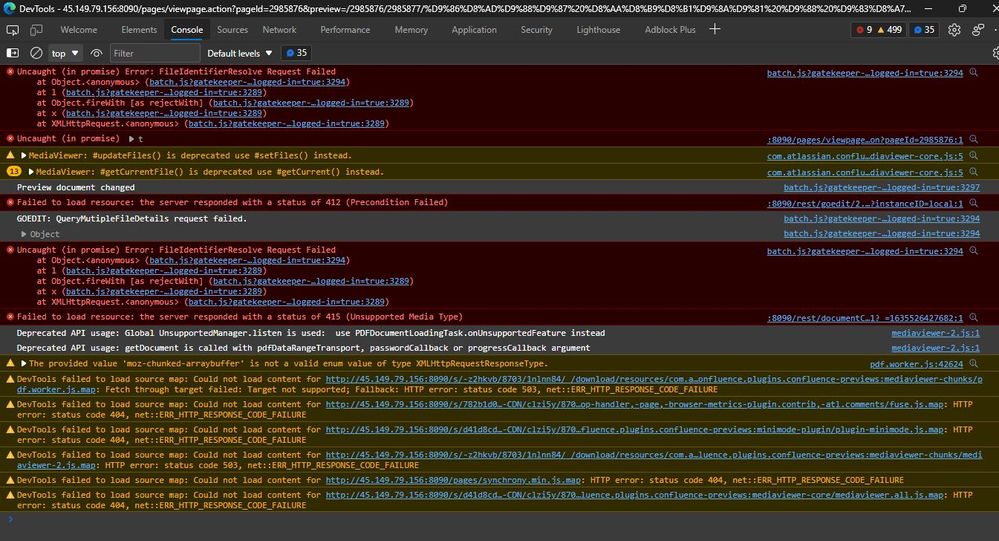Click search icon on status 415 error row

974,317
